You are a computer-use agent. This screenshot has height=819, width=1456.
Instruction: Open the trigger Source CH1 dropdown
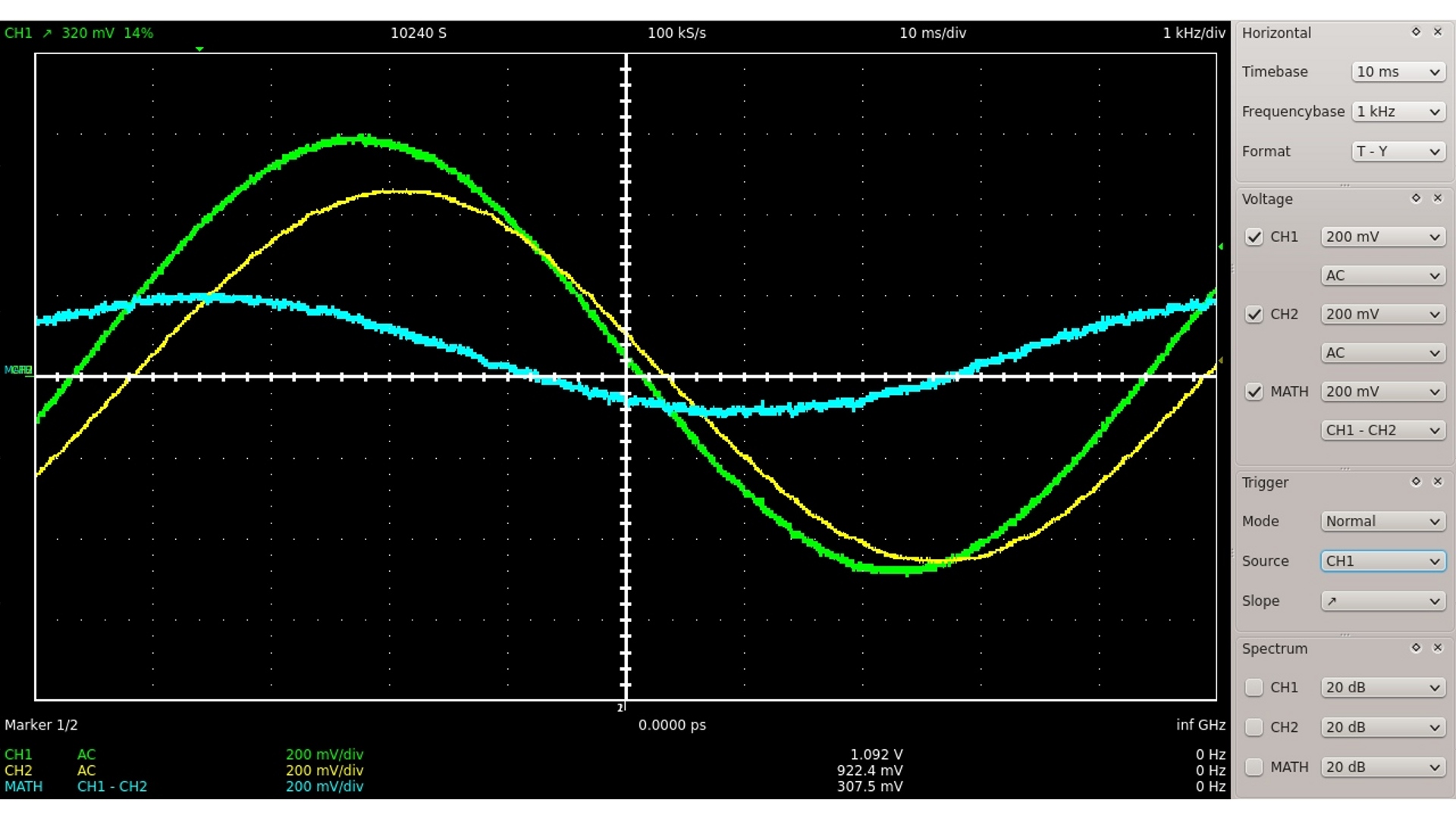tap(1382, 561)
